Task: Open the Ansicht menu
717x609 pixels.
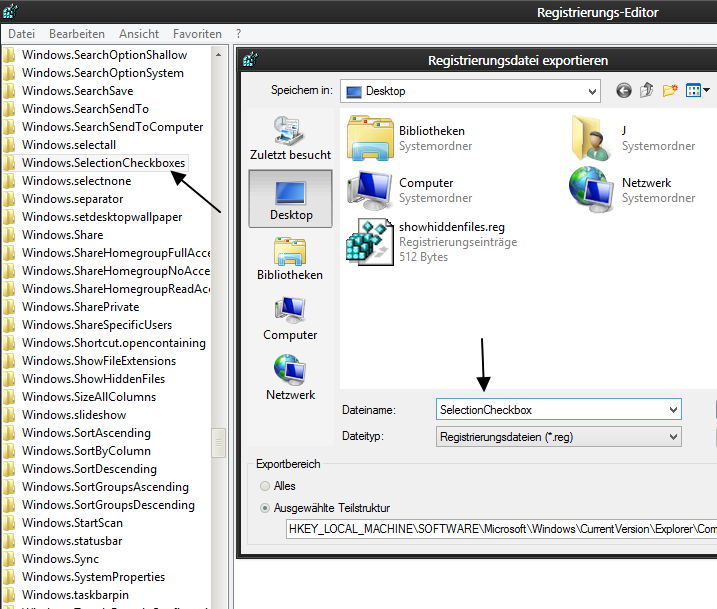Action: coord(139,34)
